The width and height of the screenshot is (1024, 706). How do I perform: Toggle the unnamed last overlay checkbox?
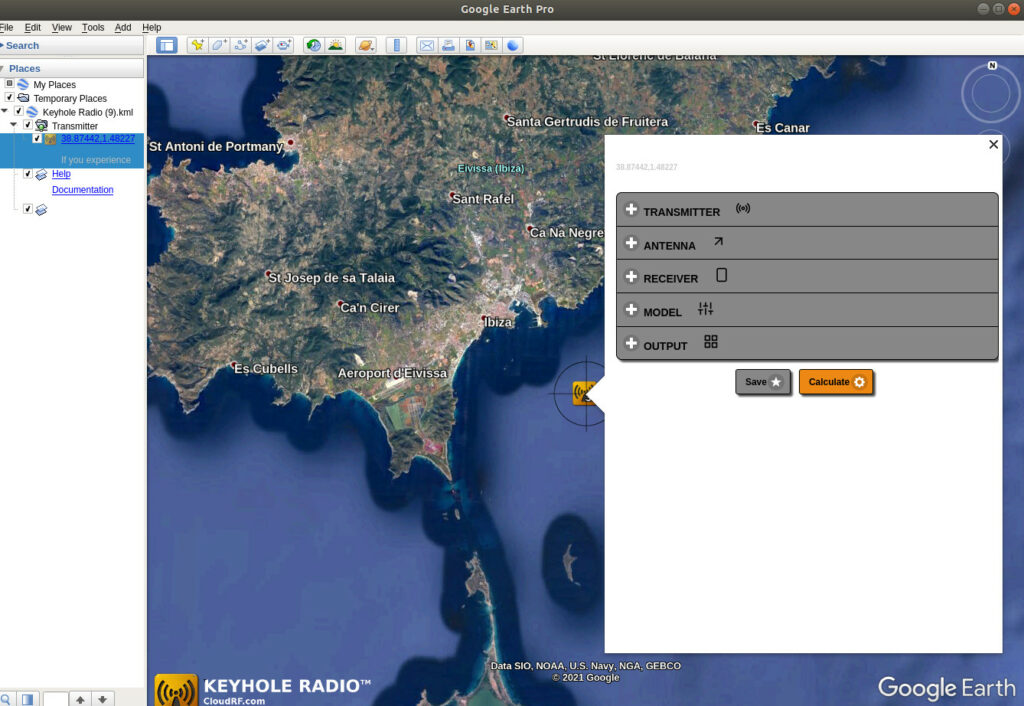[x=27, y=209]
